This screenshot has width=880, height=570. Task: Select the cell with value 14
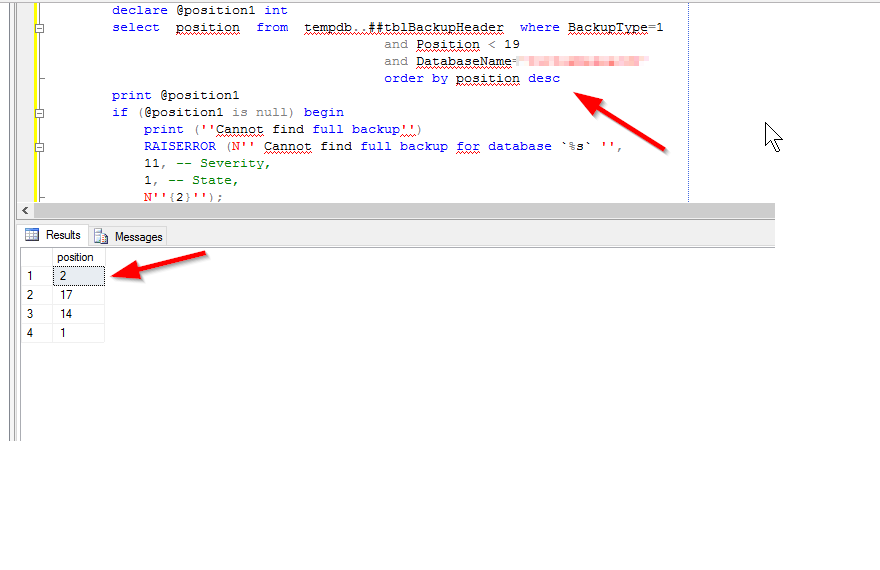[78, 314]
